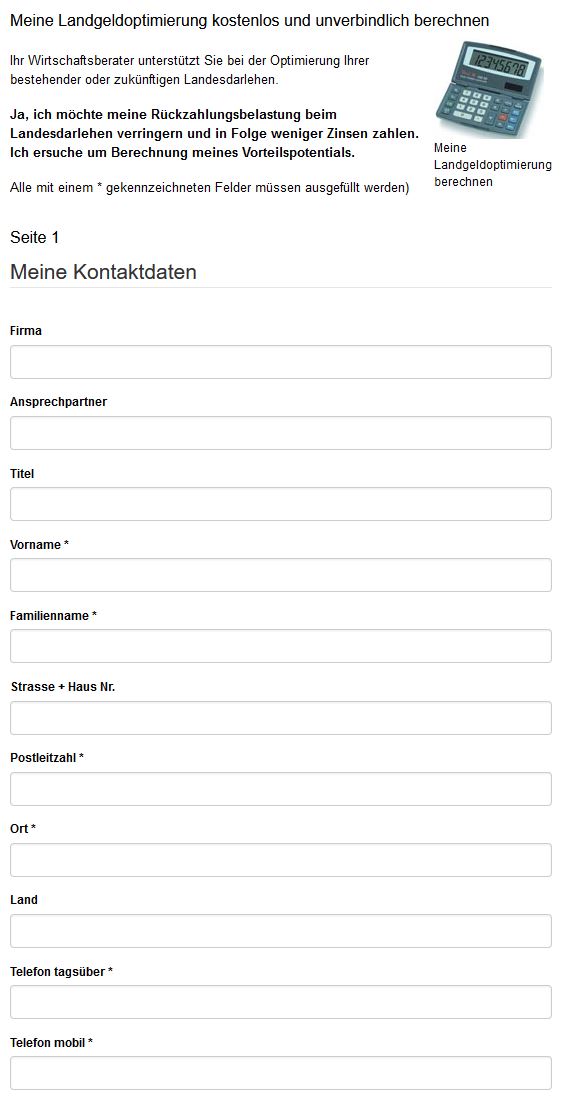
Task: Click the Telefon mobil label
Action: (51, 1043)
